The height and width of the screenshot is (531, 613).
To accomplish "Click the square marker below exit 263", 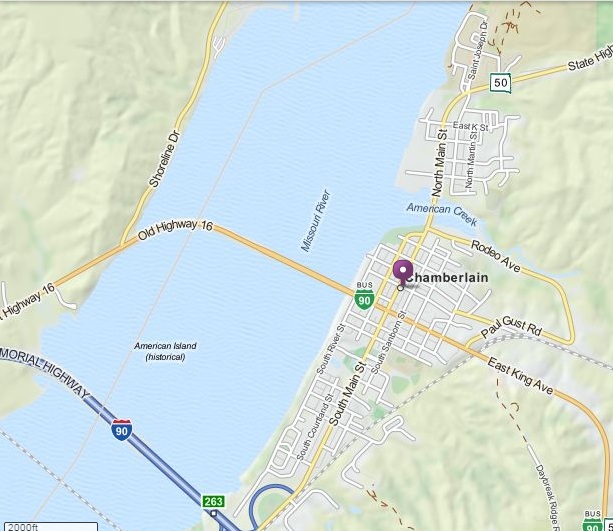I will pyautogui.click(x=213, y=513).
